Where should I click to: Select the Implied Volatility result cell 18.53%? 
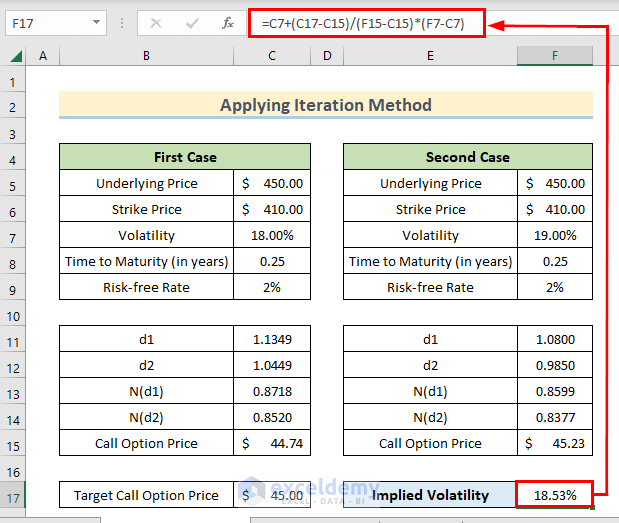(x=555, y=495)
